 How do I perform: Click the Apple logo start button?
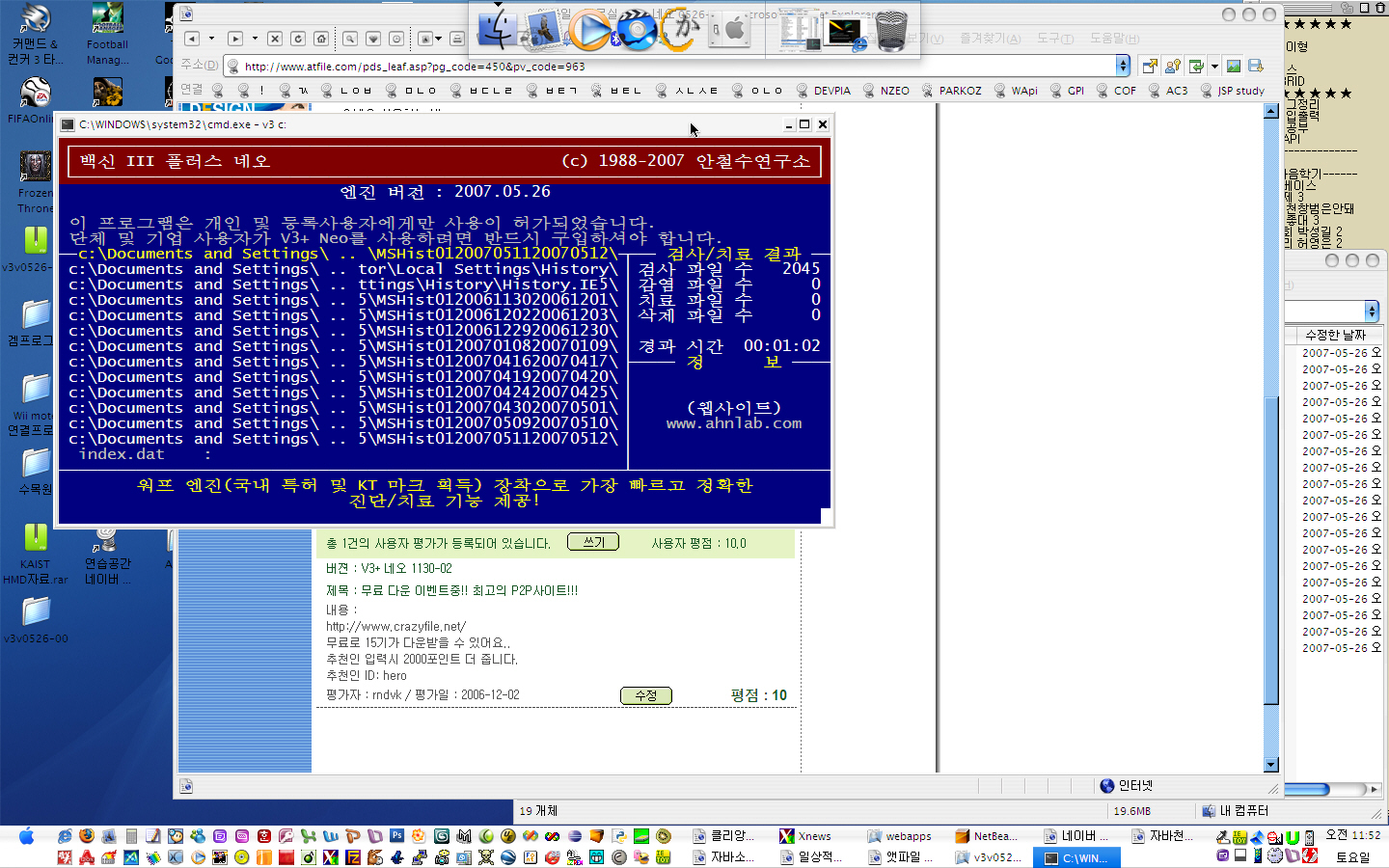point(27,836)
